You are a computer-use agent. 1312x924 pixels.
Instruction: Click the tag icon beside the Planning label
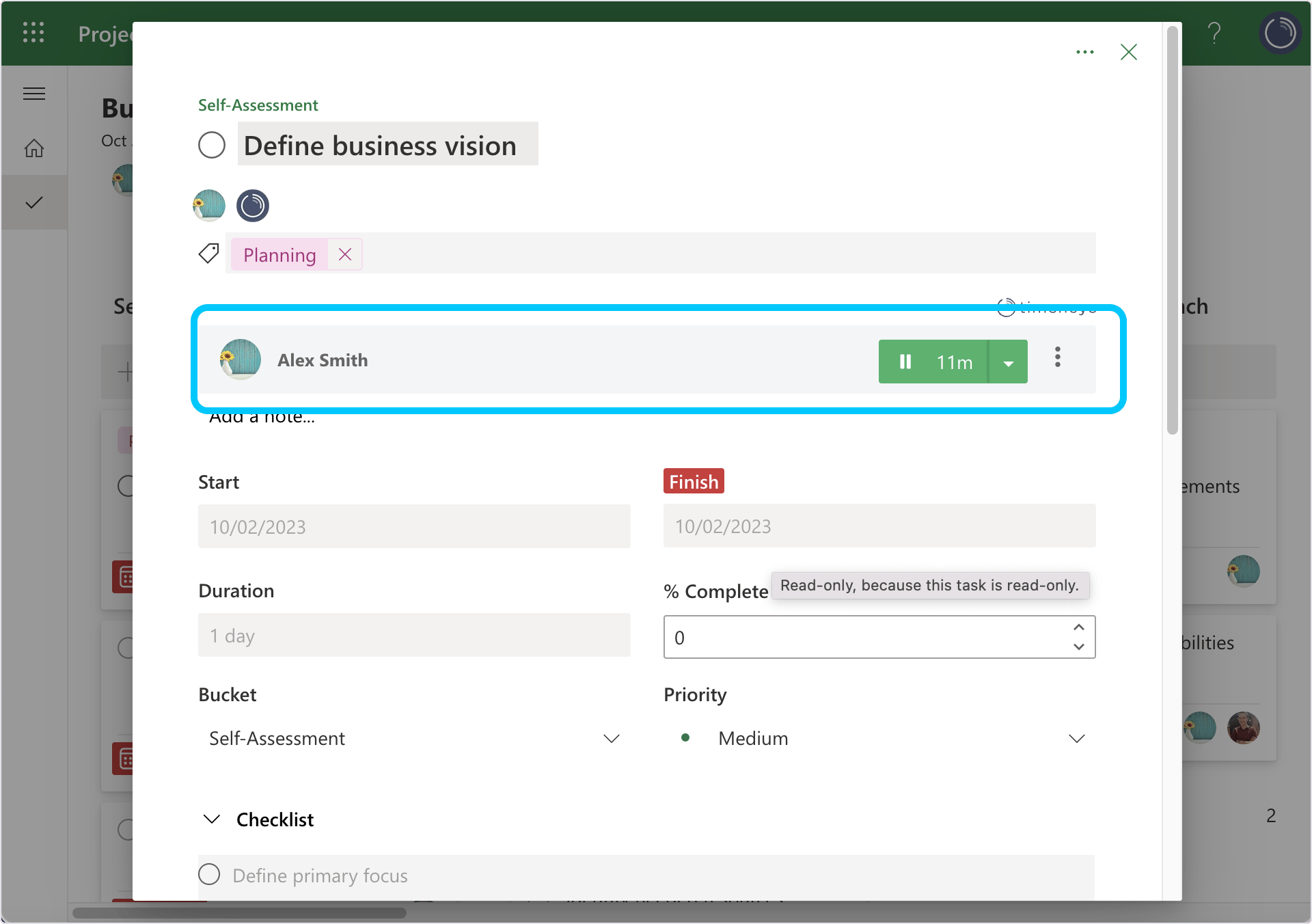(x=208, y=253)
